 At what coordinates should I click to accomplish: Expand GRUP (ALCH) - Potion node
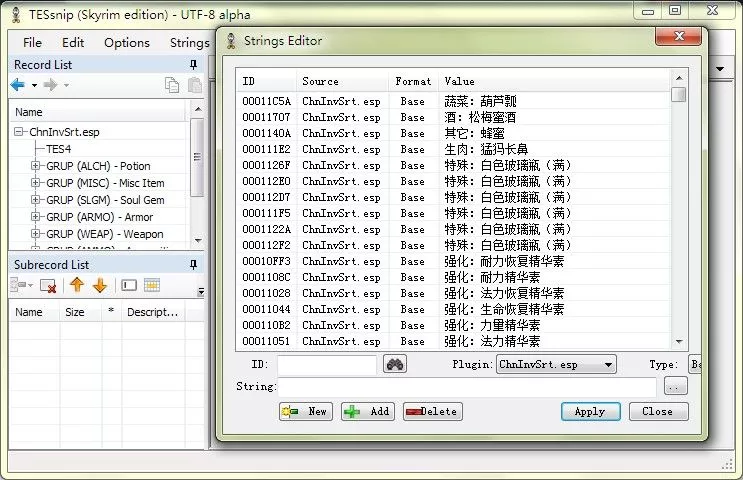coord(35,166)
